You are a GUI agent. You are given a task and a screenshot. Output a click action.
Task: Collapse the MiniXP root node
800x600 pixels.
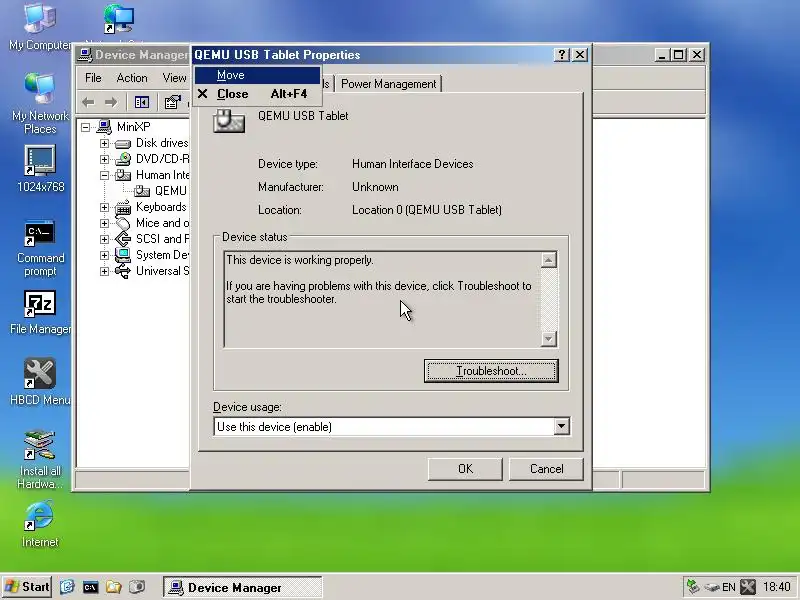86,127
